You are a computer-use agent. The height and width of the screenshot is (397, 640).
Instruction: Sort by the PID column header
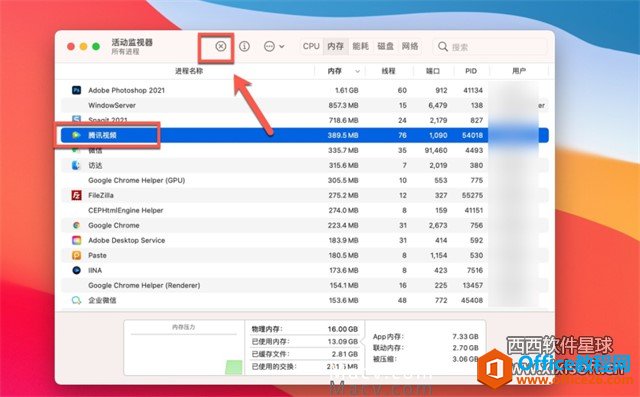[471, 71]
